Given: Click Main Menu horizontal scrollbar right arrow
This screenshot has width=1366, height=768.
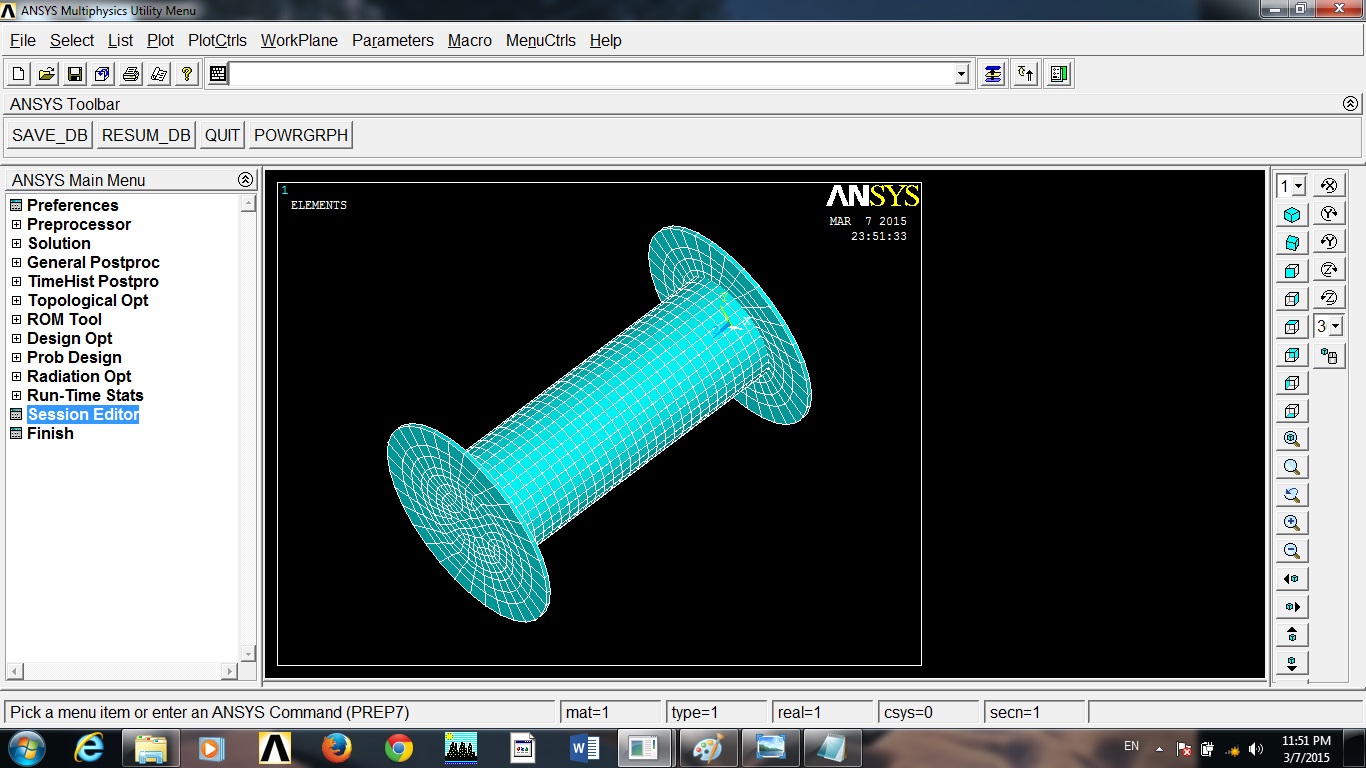Looking at the screenshot, I should (x=229, y=670).
